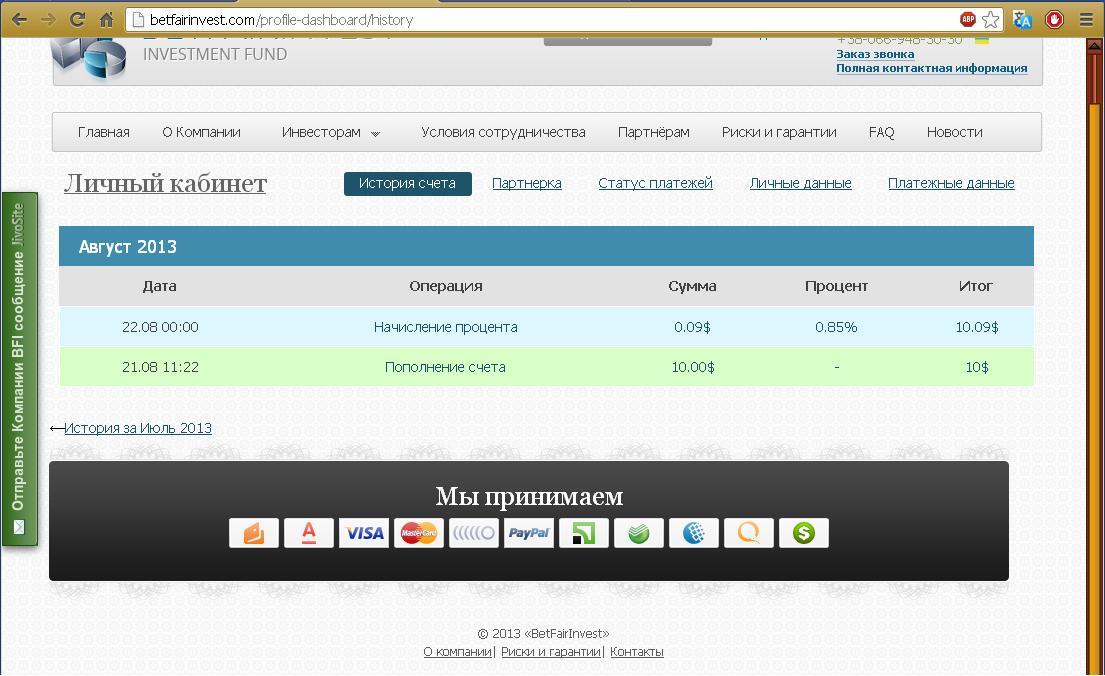Select the contactless waves payment icon
Screen dimensions: 1105x676
click(x=474, y=533)
